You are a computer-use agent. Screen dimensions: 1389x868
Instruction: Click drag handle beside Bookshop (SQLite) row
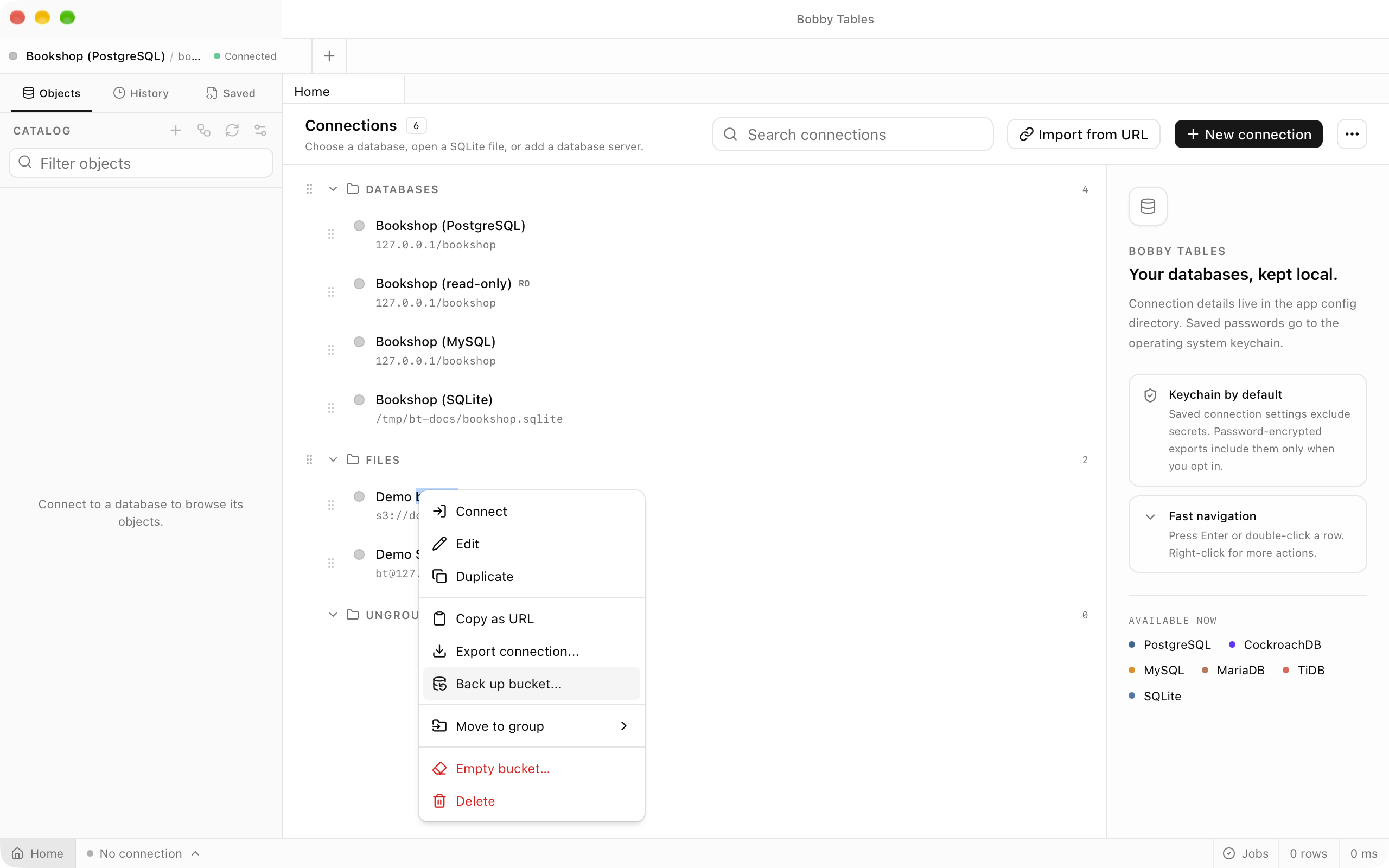tap(331, 407)
